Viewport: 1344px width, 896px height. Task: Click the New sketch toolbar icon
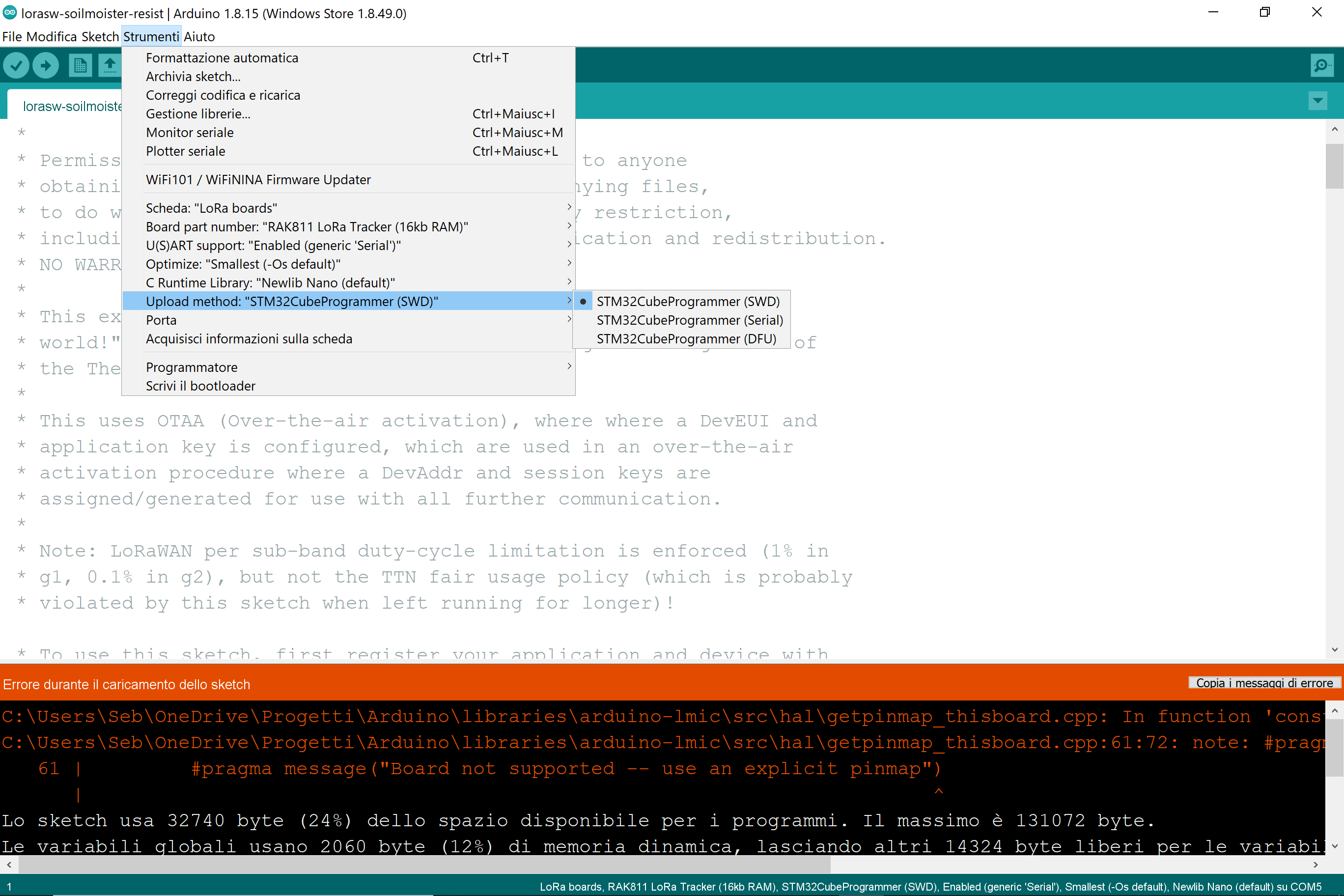pyautogui.click(x=80, y=66)
